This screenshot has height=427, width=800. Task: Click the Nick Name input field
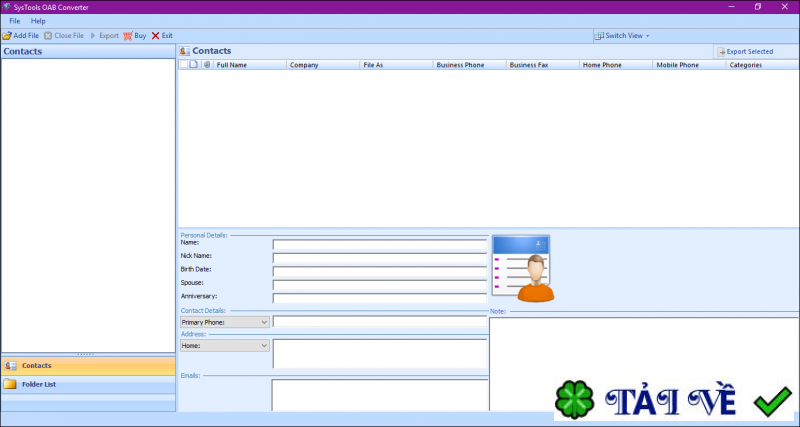[x=380, y=258]
